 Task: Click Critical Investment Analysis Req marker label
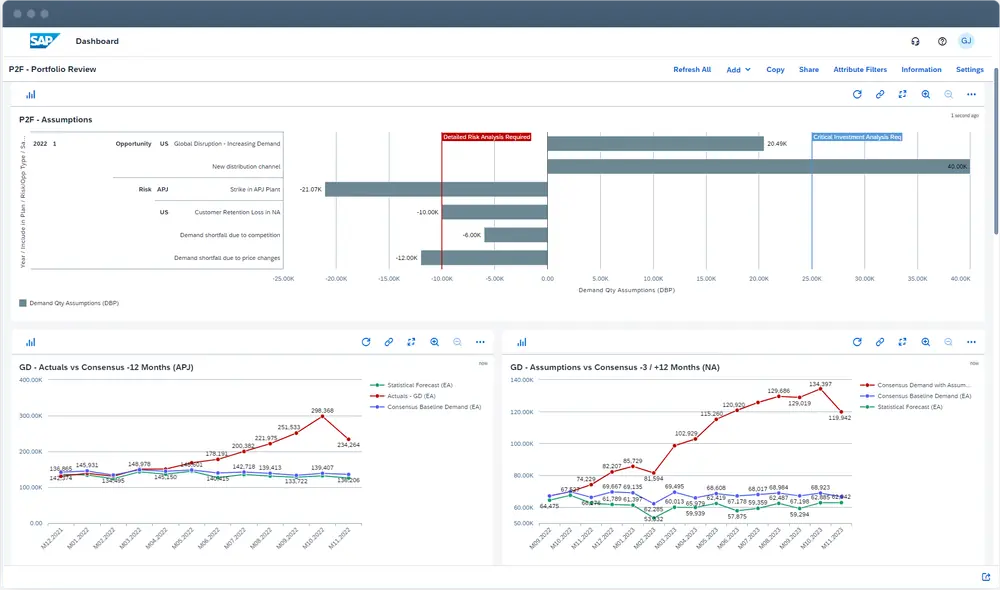tap(857, 137)
